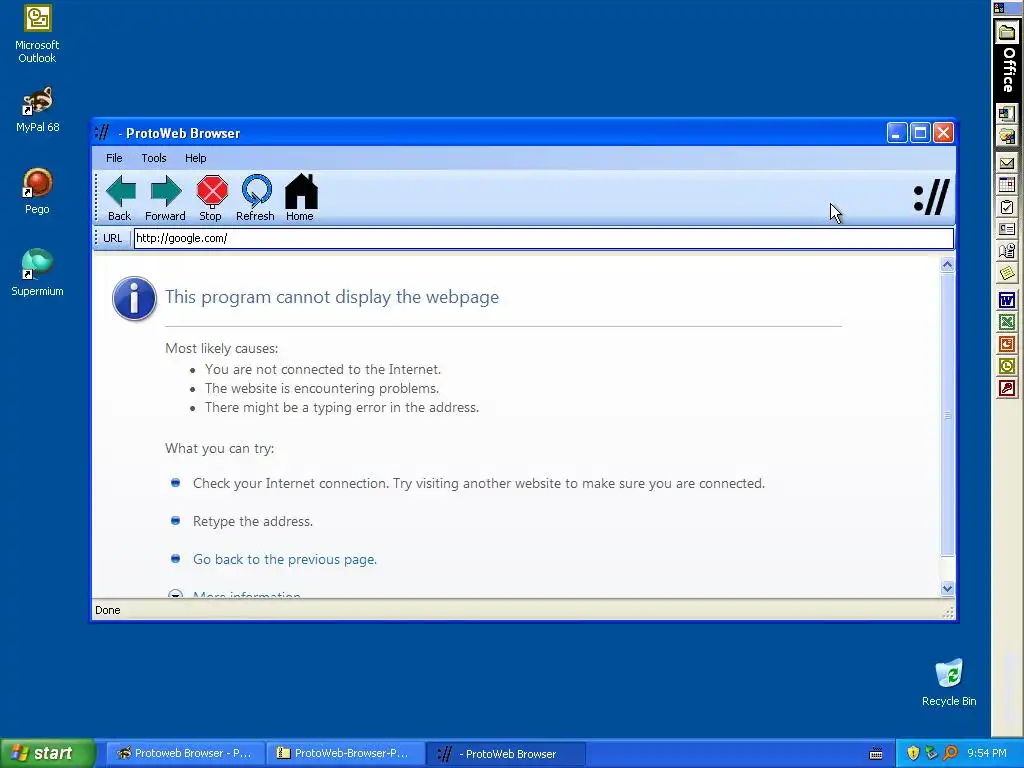Click the 9:54 PM system clock

[x=987, y=754]
